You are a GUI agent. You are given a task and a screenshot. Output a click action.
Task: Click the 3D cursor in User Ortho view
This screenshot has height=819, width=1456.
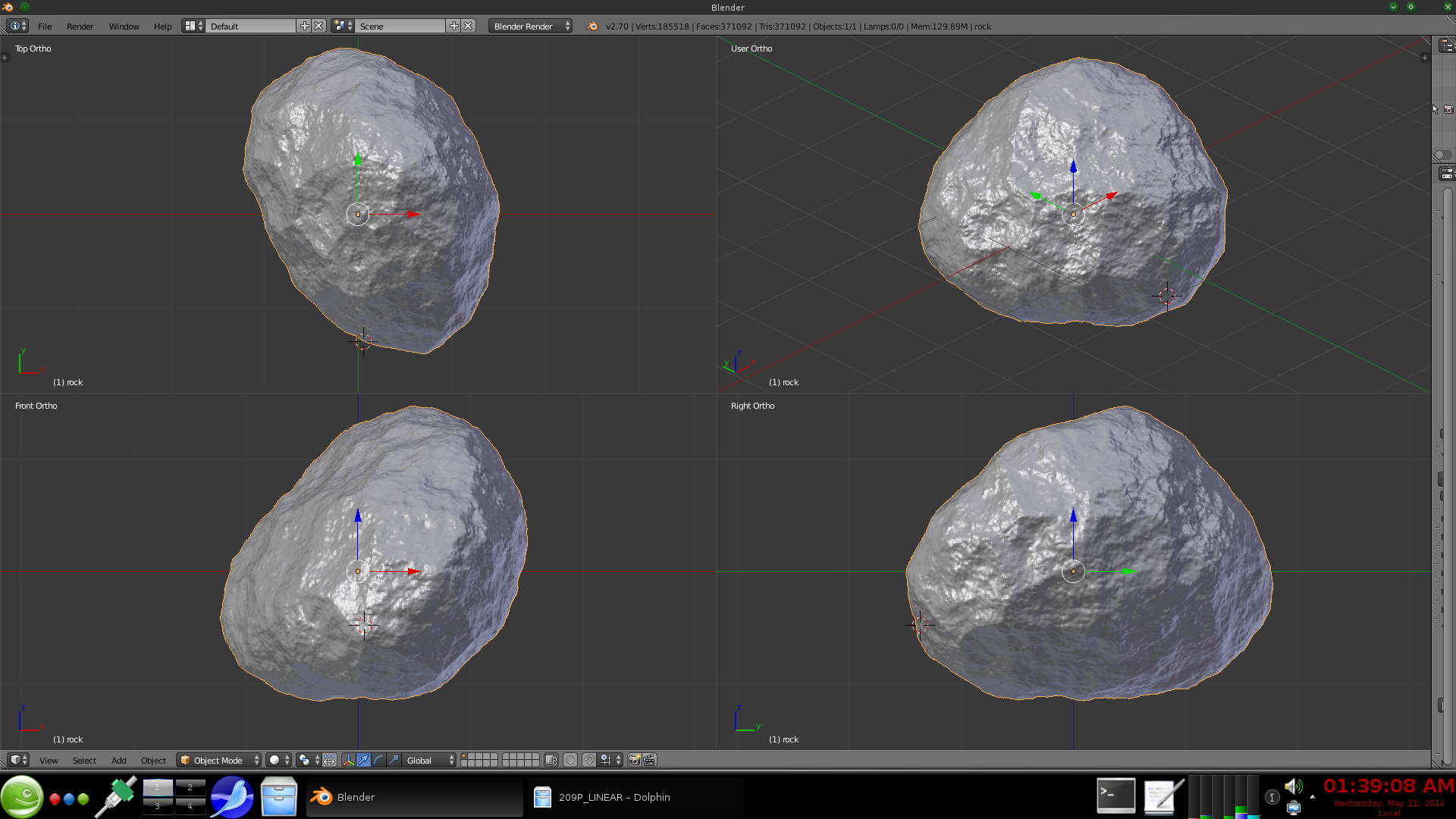click(x=1167, y=296)
